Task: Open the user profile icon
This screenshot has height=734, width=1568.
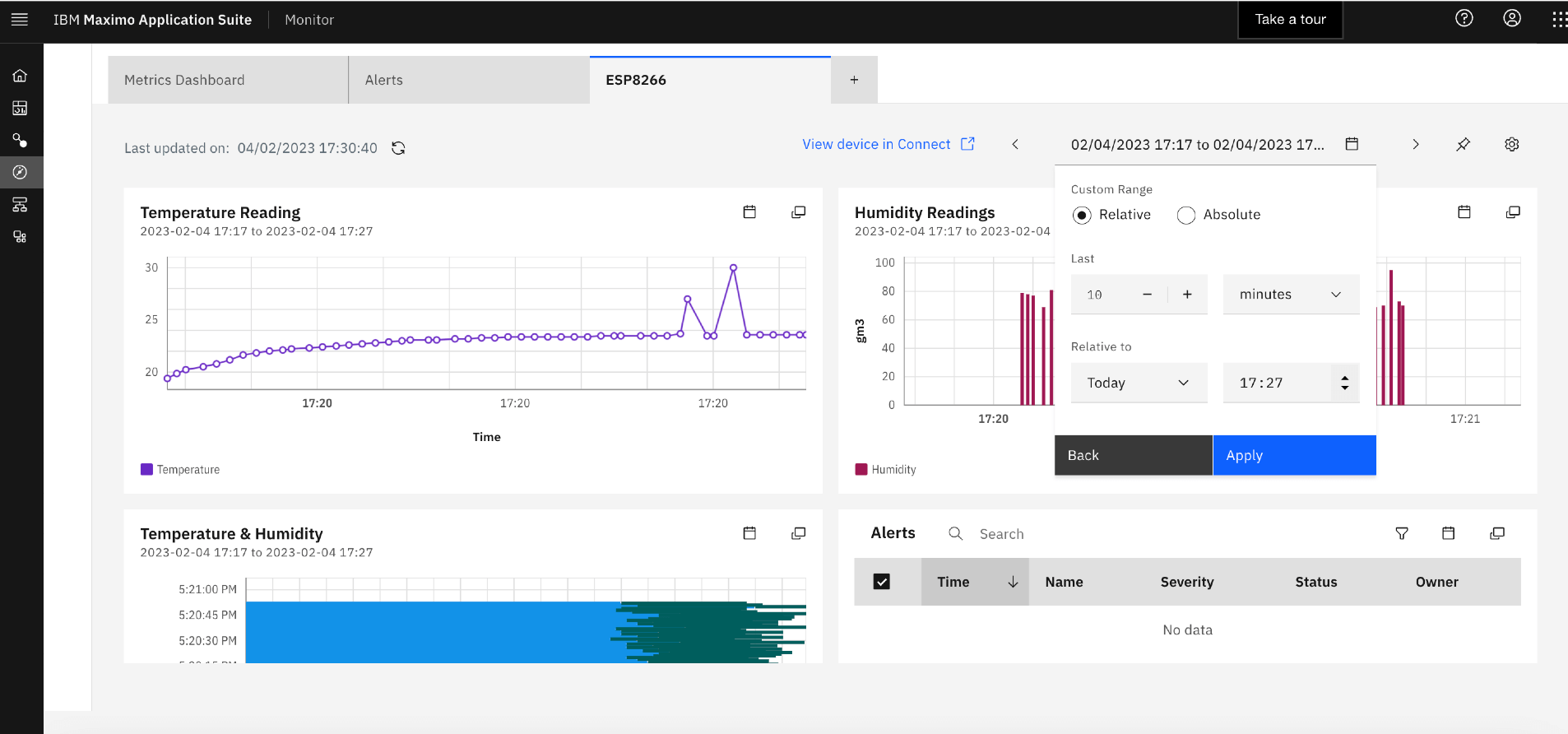Action: [x=1512, y=18]
